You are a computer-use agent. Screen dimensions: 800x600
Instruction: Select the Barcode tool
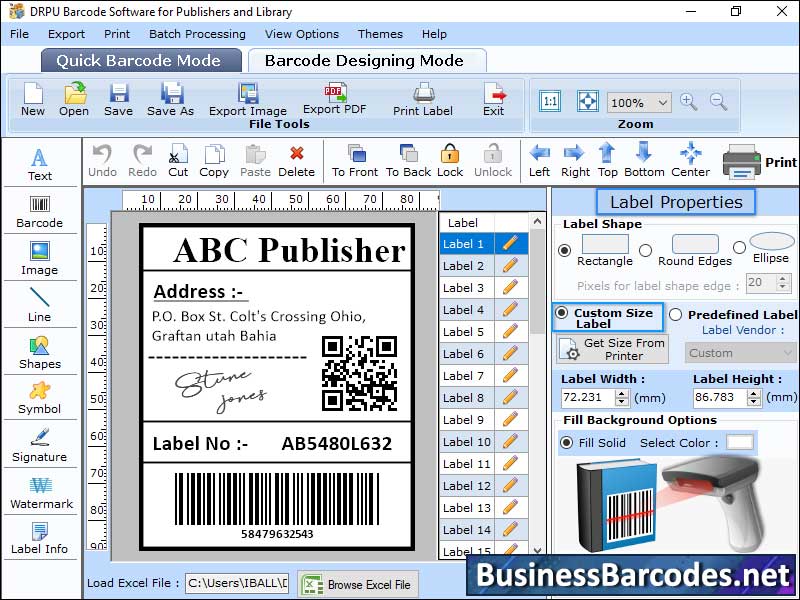pos(39,211)
